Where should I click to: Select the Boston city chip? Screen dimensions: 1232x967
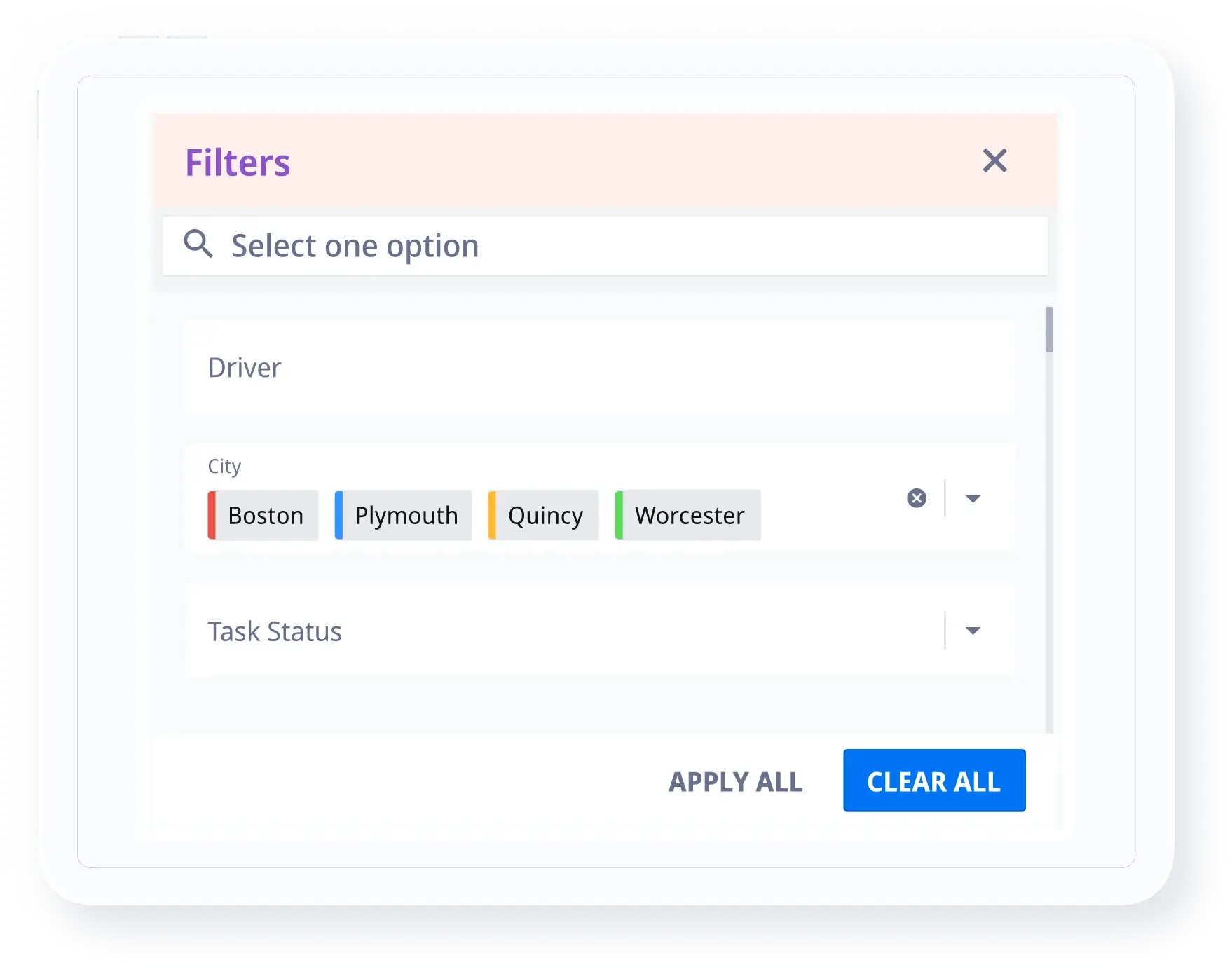(x=266, y=516)
